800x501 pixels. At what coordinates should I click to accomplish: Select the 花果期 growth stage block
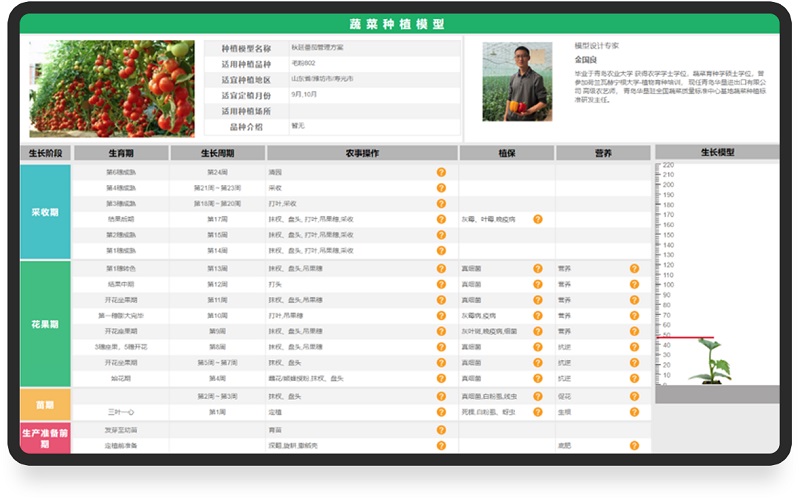(45, 324)
